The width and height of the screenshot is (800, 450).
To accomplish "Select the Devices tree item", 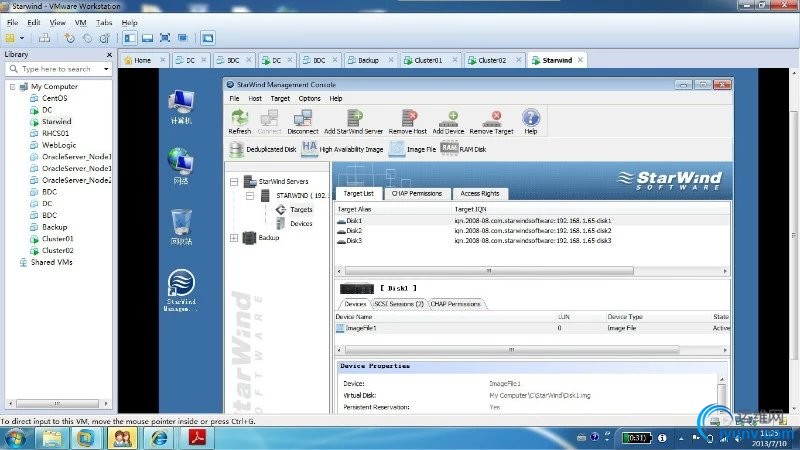I will tap(301, 223).
